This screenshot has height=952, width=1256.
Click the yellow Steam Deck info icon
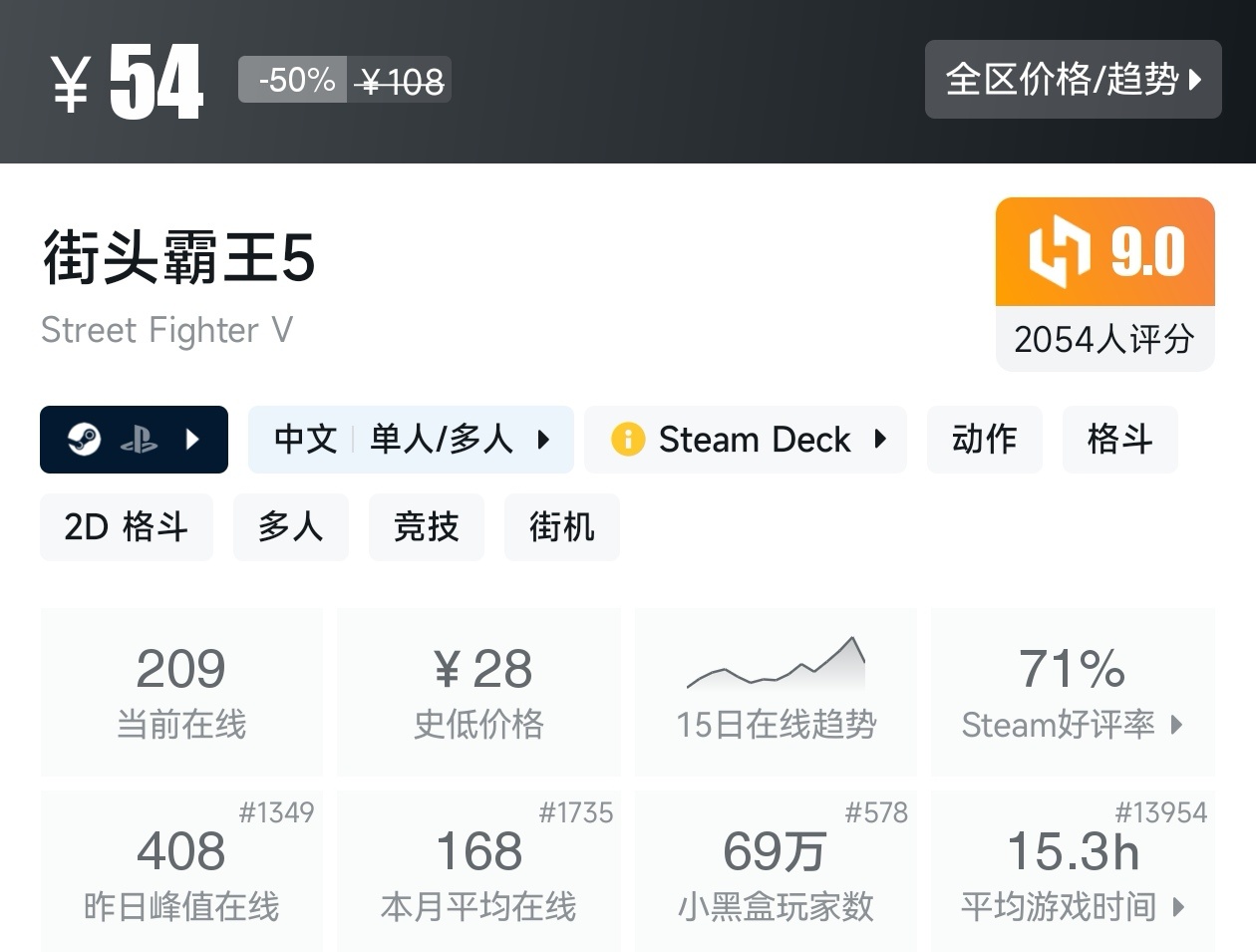(x=627, y=439)
